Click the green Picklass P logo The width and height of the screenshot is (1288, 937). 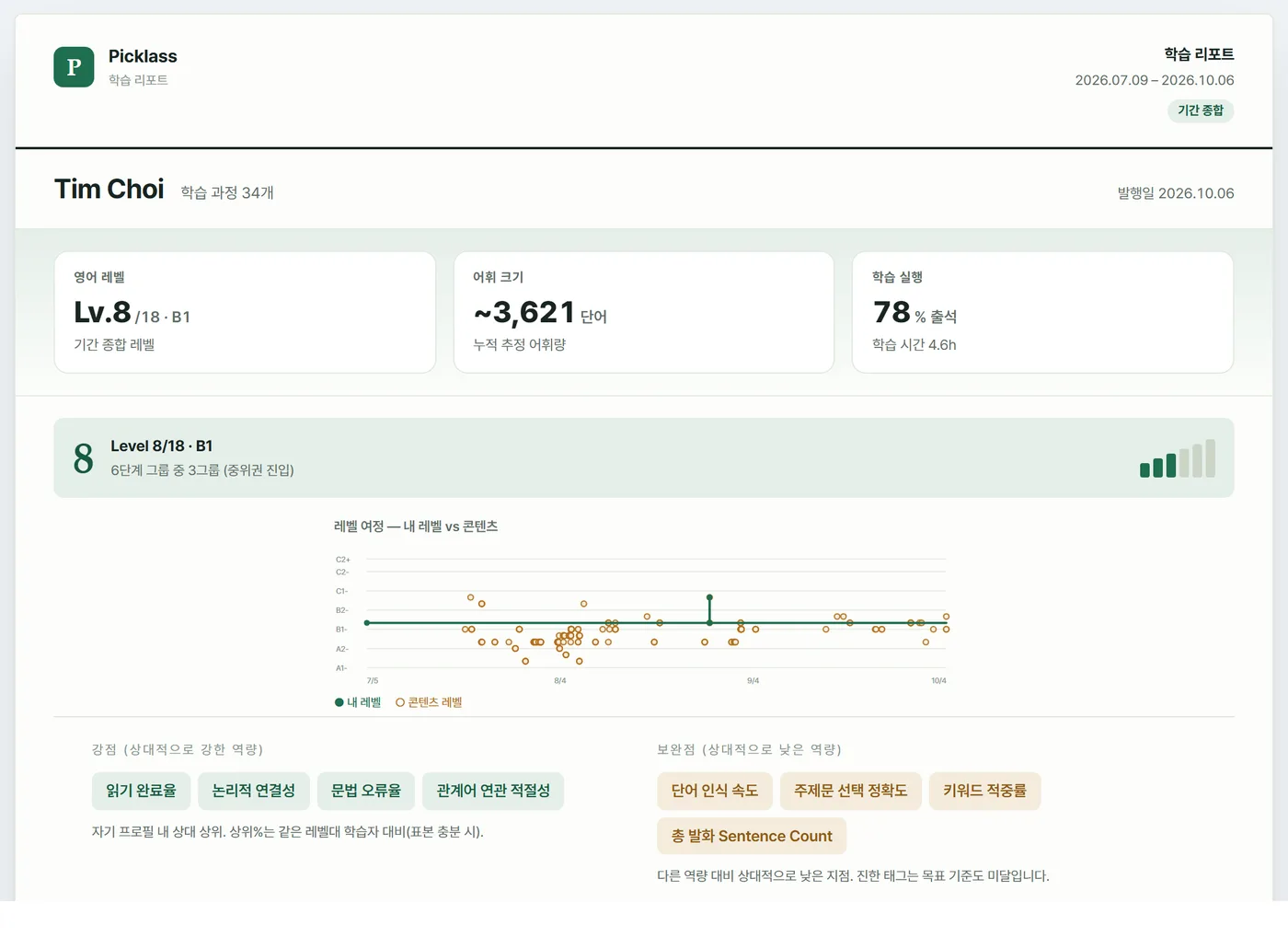pyautogui.click(x=74, y=67)
